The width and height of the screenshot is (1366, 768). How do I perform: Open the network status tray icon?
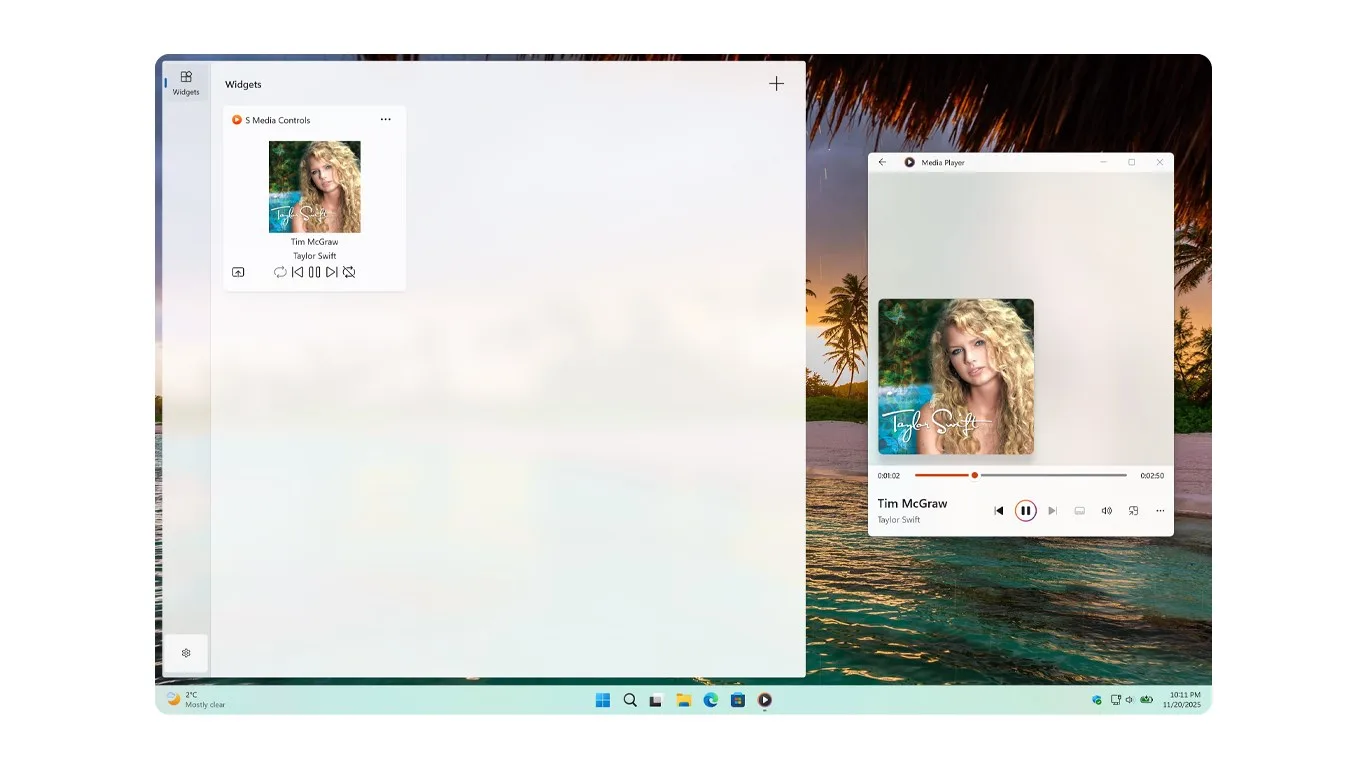coord(1116,700)
